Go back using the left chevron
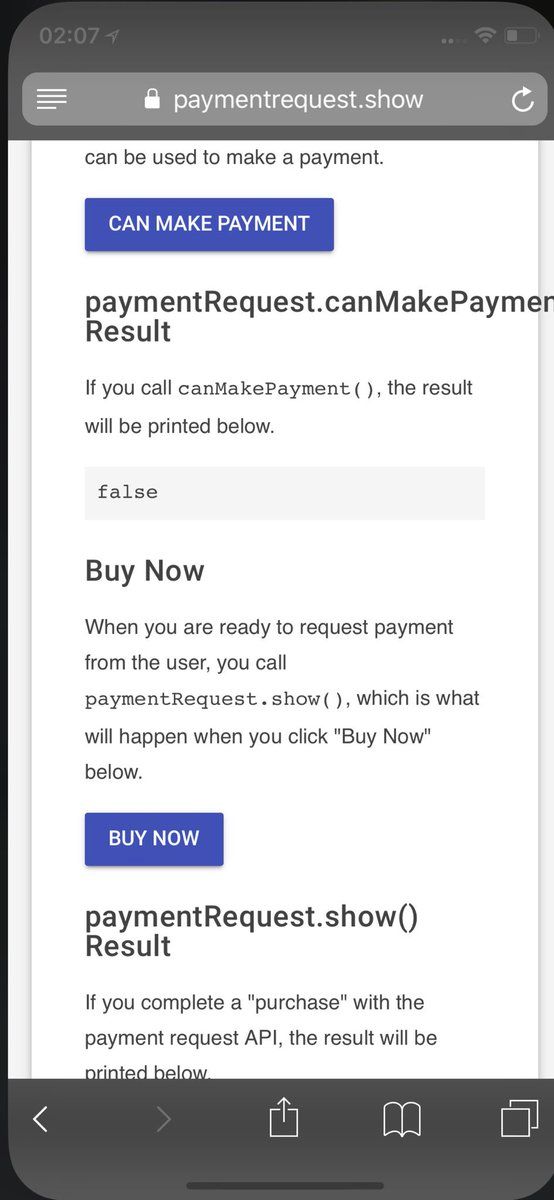This screenshot has width=554, height=1200. (40, 1119)
